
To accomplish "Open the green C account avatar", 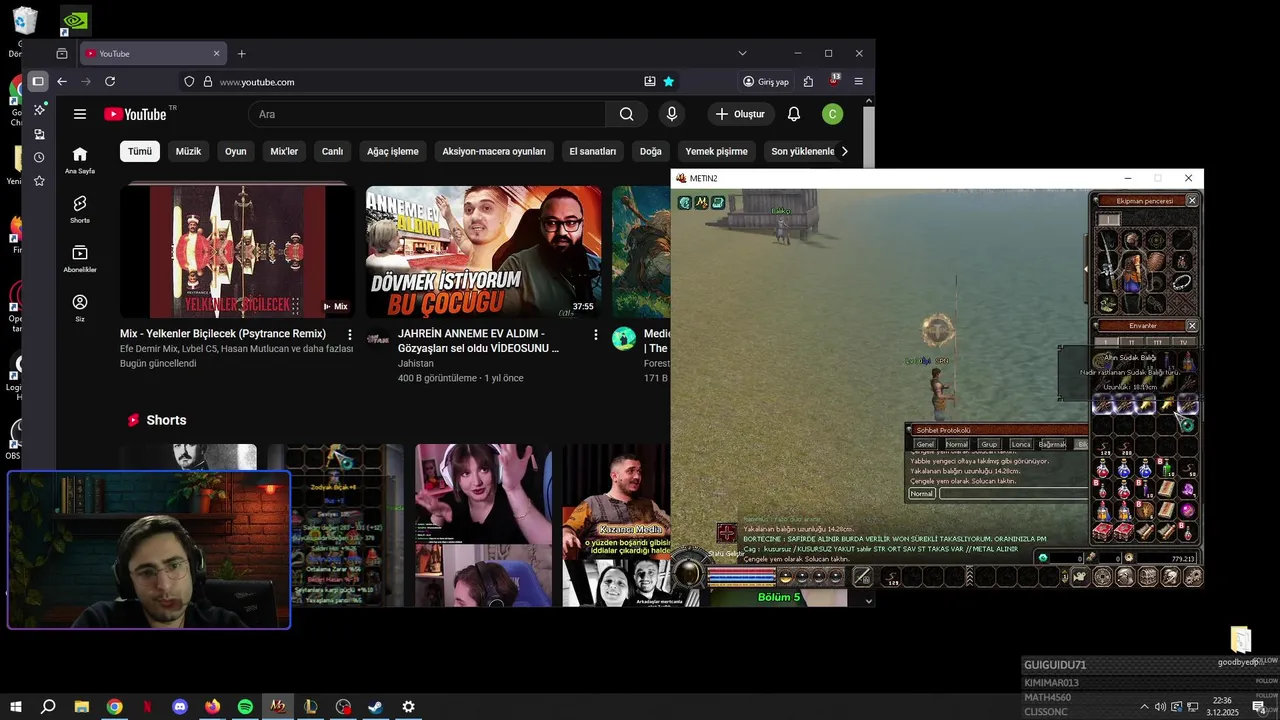I will [832, 114].
